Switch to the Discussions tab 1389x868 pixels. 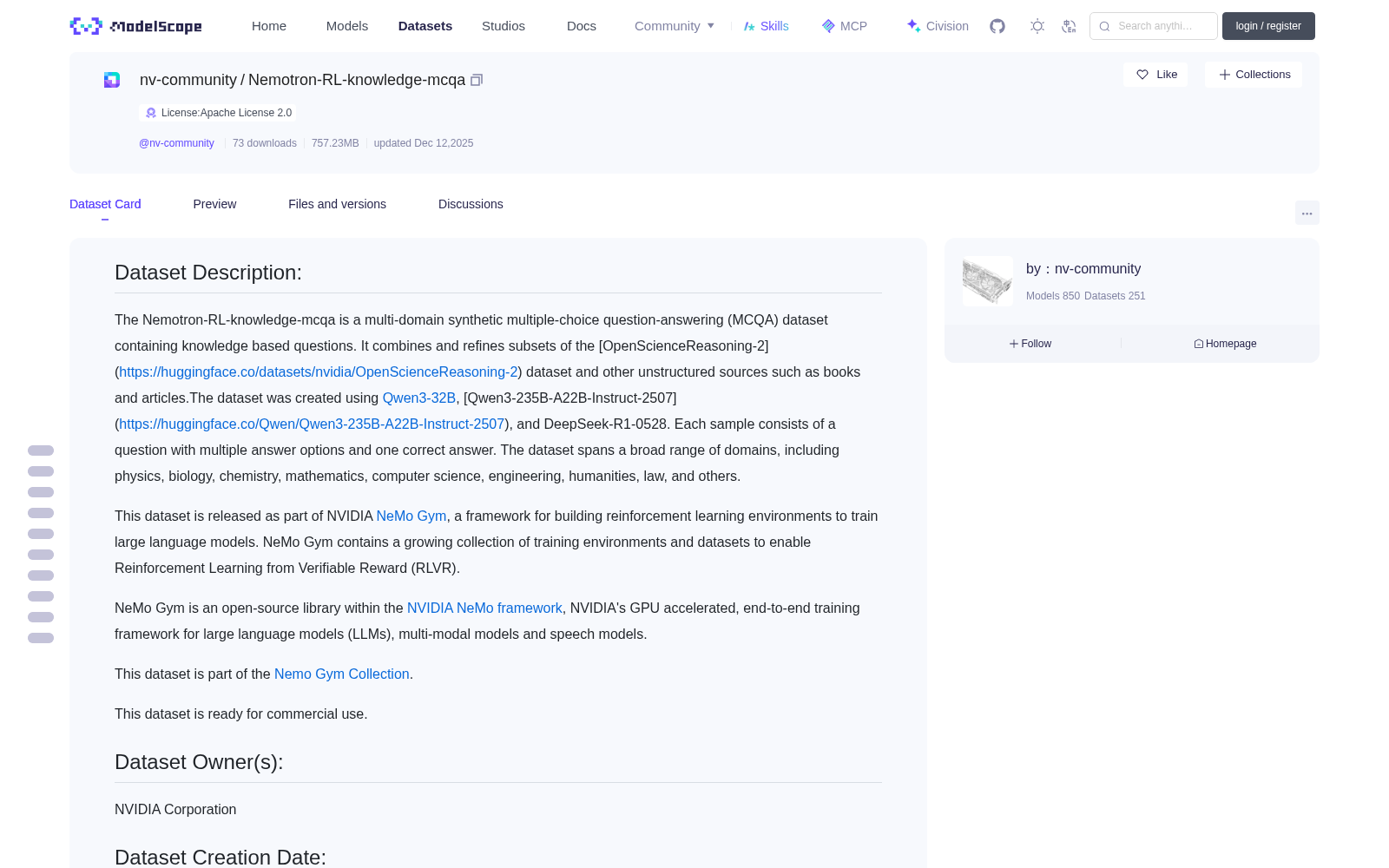tap(471, 204)
